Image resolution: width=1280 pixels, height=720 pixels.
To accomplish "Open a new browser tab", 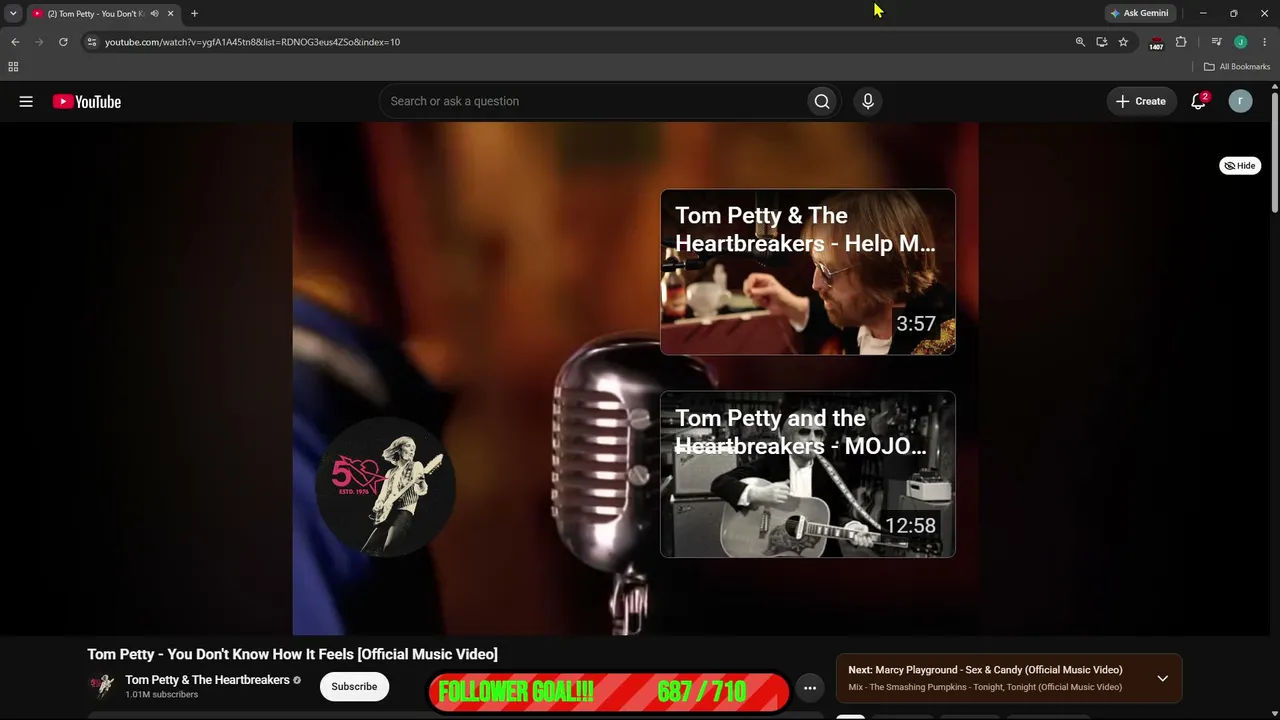I will (194, 14).
